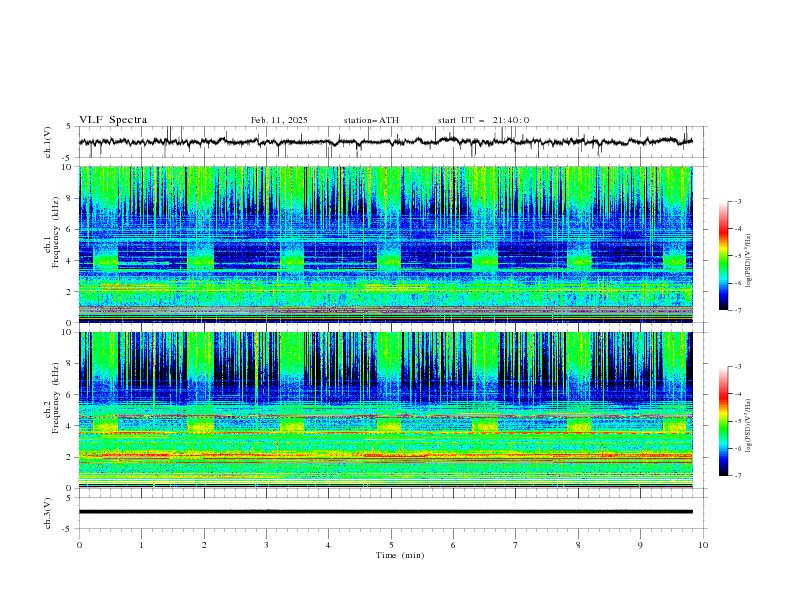Click the ch.1 colorbar log(PSD) label
This screenshot has height=612, width=792.
click(x=750, y=261)
